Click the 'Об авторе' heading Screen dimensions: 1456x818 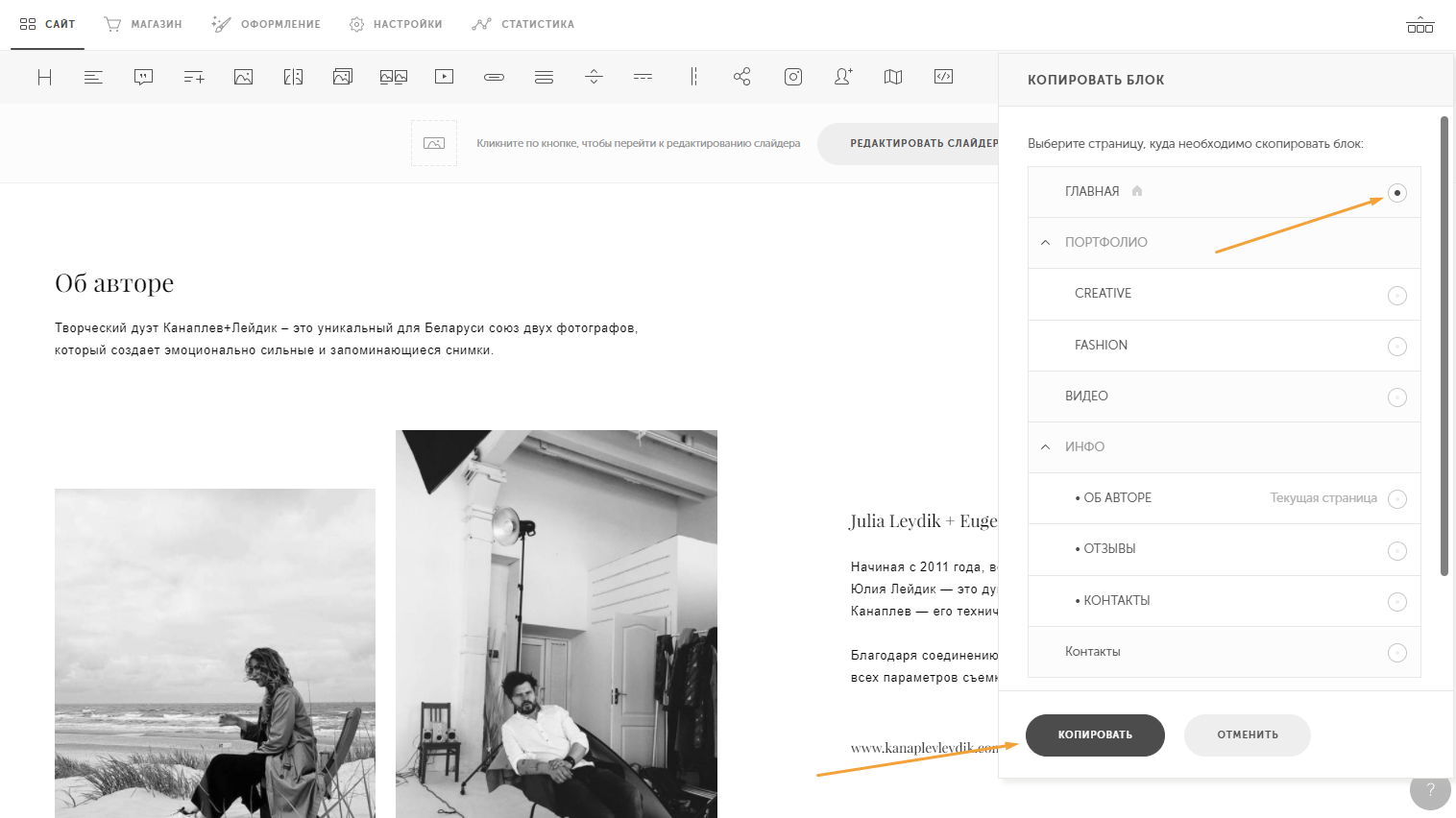coord(114,283)
